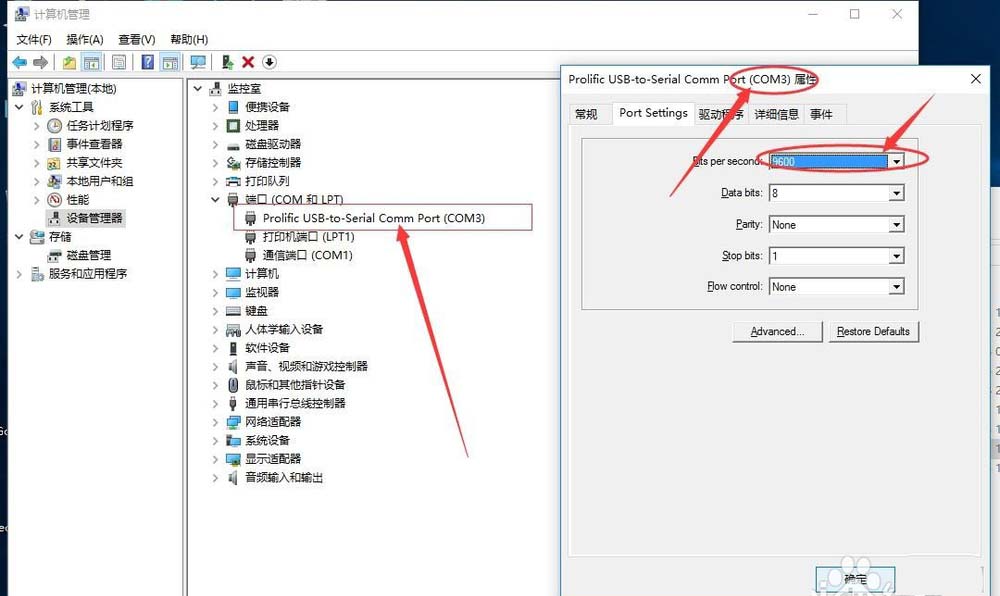Expand the 计算机 device category
This screenshot has height=596, width=1000.
click(216, 274)
